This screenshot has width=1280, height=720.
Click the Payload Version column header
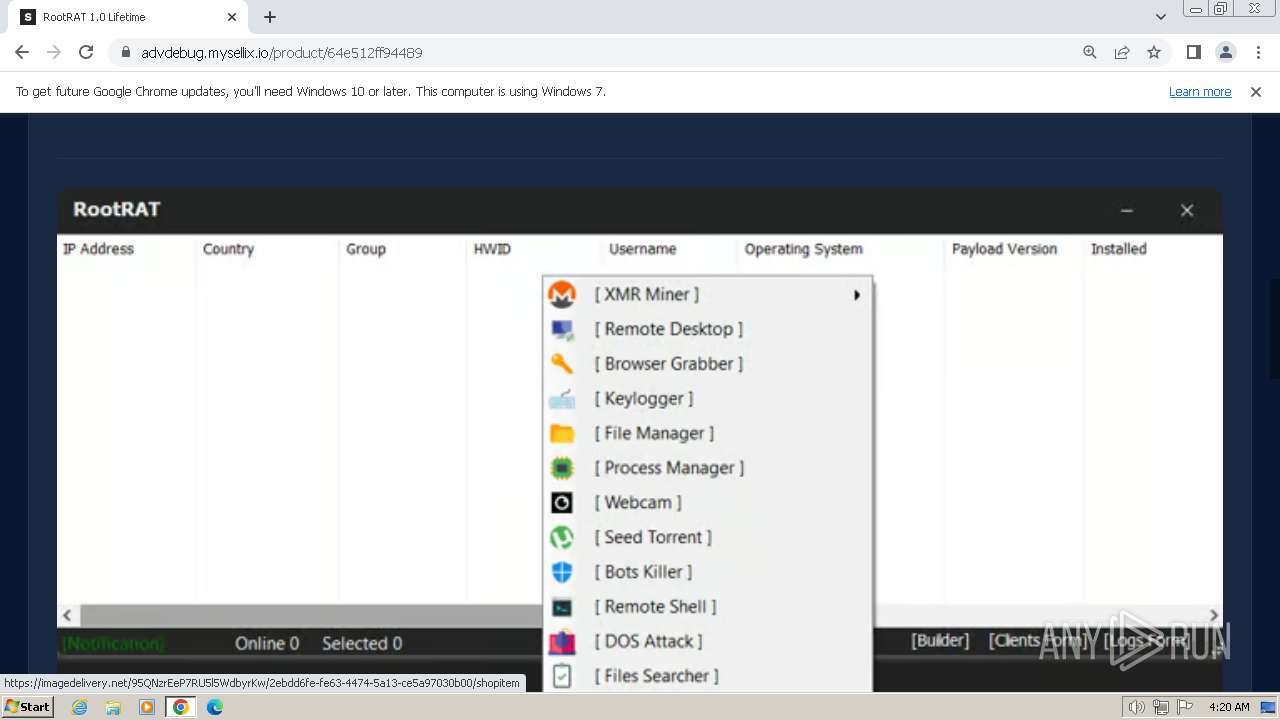(1004, 249)
